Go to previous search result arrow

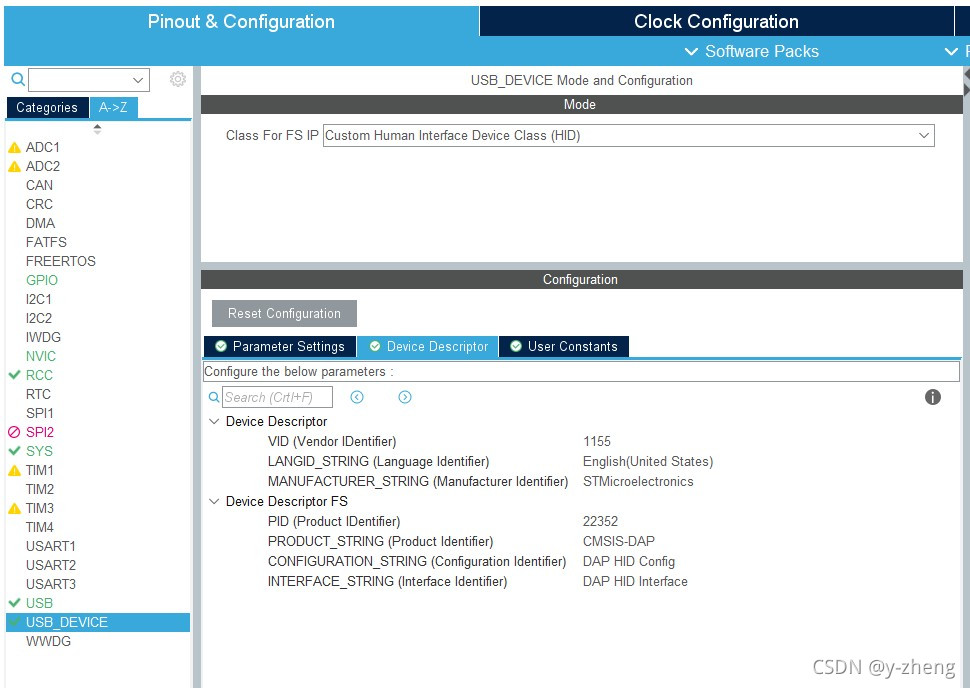pos(357,397)
